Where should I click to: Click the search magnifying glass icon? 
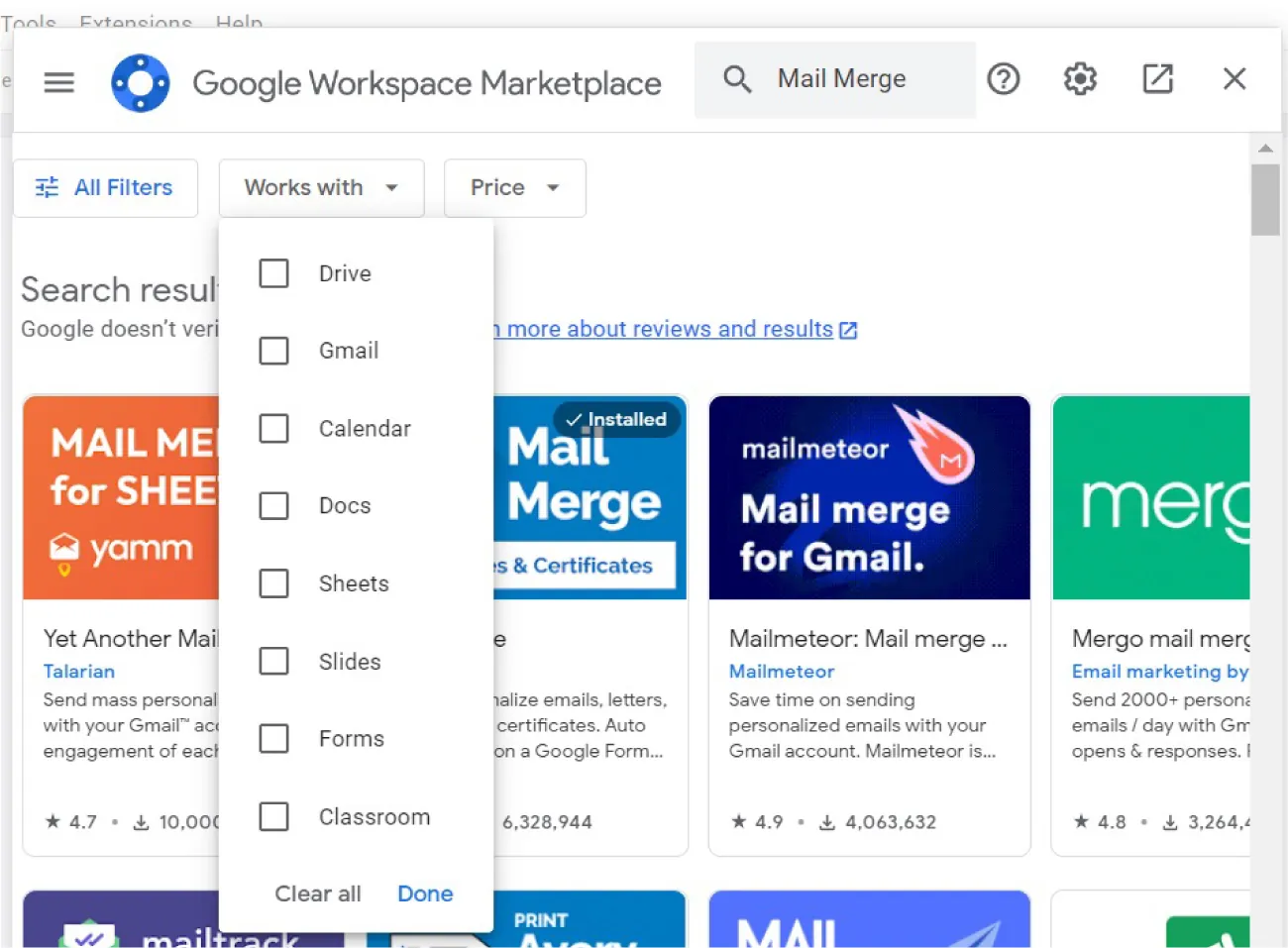coord(736,78)
